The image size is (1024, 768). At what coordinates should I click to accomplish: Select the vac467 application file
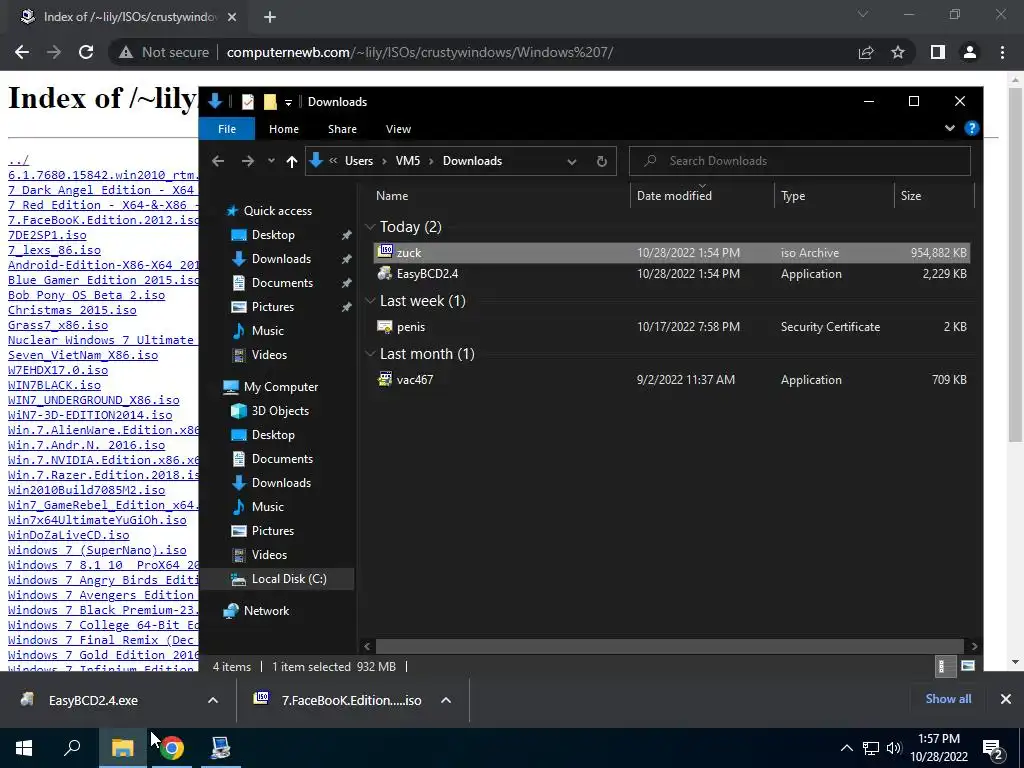tap(671, 379)
